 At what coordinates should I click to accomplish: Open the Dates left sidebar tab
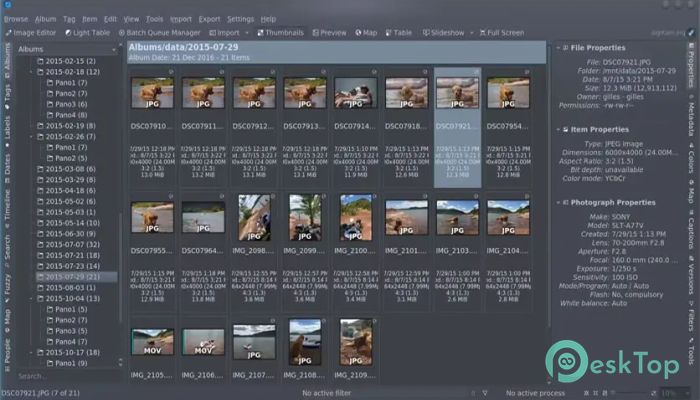(x=8, y=167)
